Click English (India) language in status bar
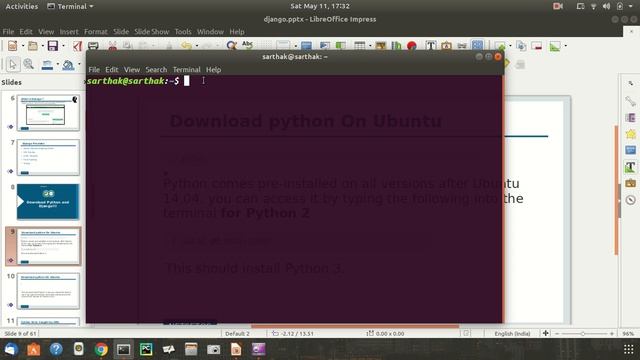Viewport: 640px width, 360px height. pos(512,333)
